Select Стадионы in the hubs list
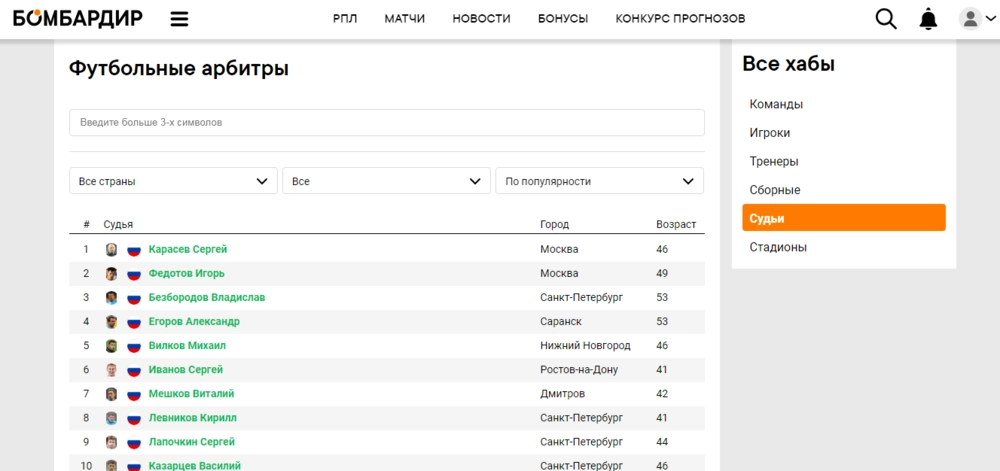Viewport: 1000px width, 471px height. pyautogui.click(x=778, y=247)
